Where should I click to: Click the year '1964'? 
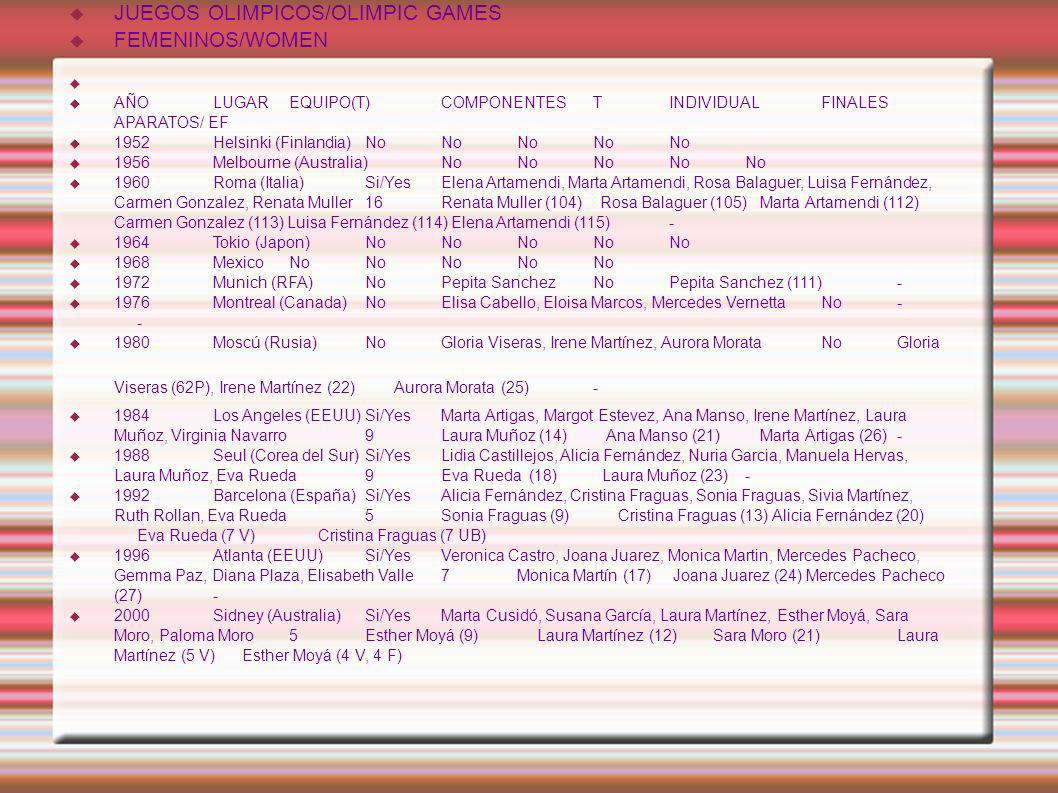coord(132,243)
